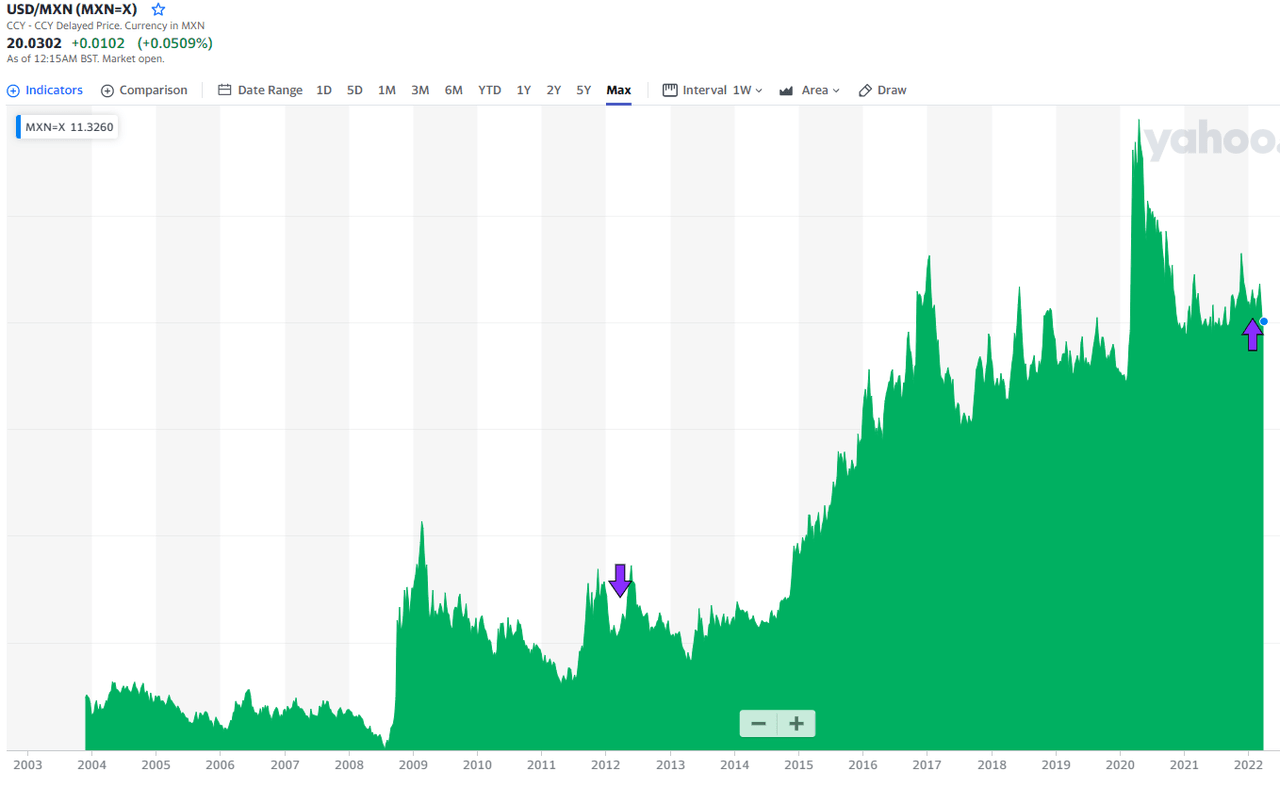This screenshot has width=1280, height=804.
Task: Expand the Area chart type dropdown
Action: [810, 90]
